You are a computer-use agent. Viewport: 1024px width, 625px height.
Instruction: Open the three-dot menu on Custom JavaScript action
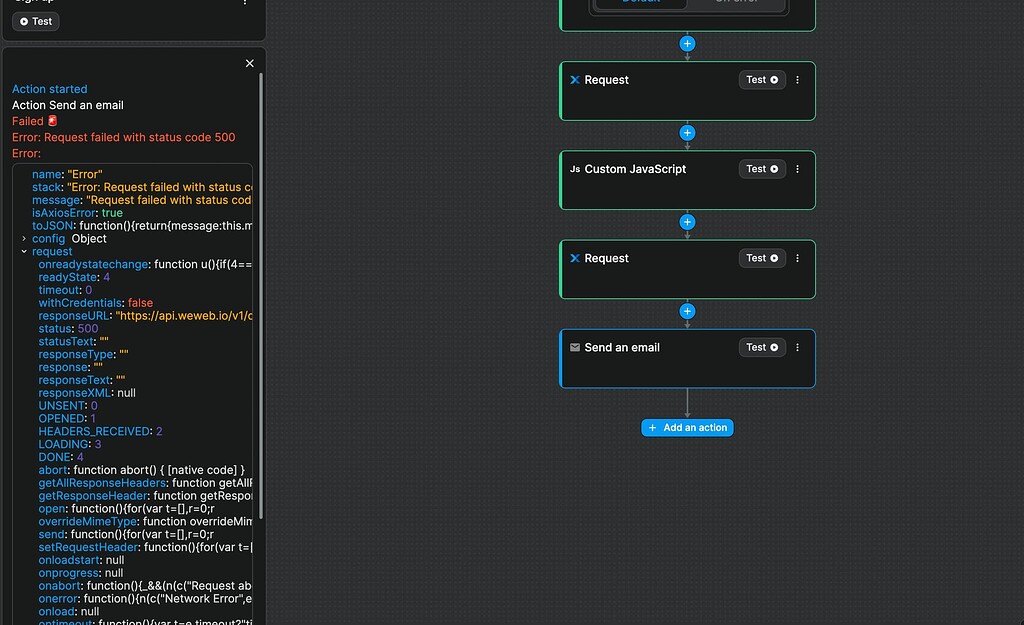pyautogui.click(x=797, y=168)
